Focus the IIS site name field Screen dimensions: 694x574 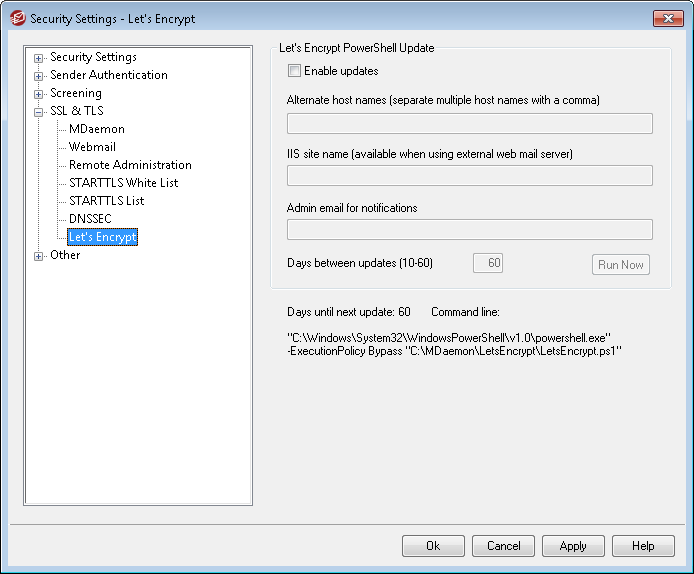click(x=470, y=176)
